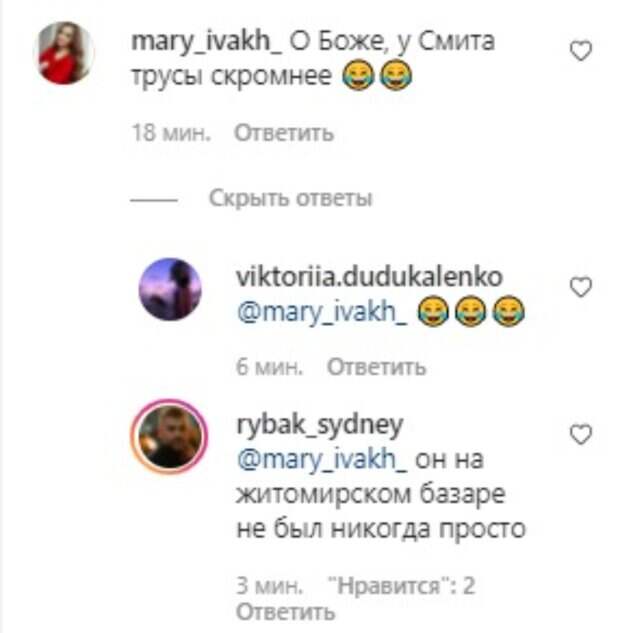Viewport: 620px width, 633px height.
Task: Hit Ответить under viktoriia.dudukalenko's reply
Action: [376, 367]
